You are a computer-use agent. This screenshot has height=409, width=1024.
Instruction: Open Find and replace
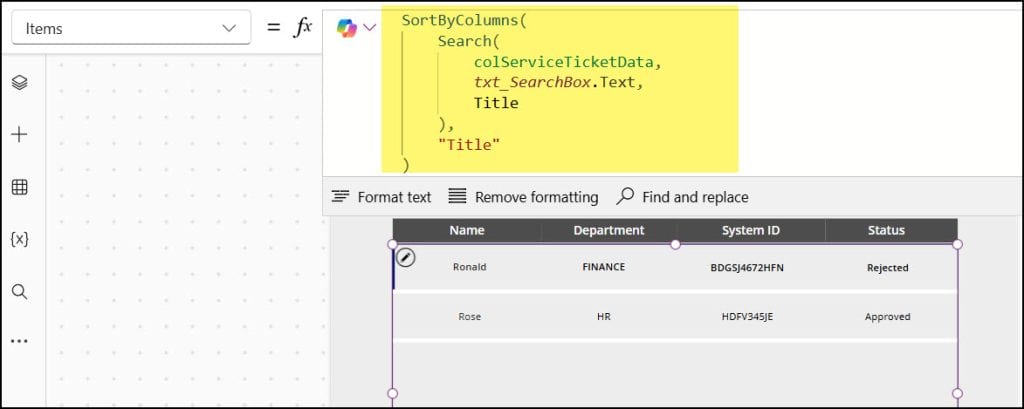click(x=682, y=197)
